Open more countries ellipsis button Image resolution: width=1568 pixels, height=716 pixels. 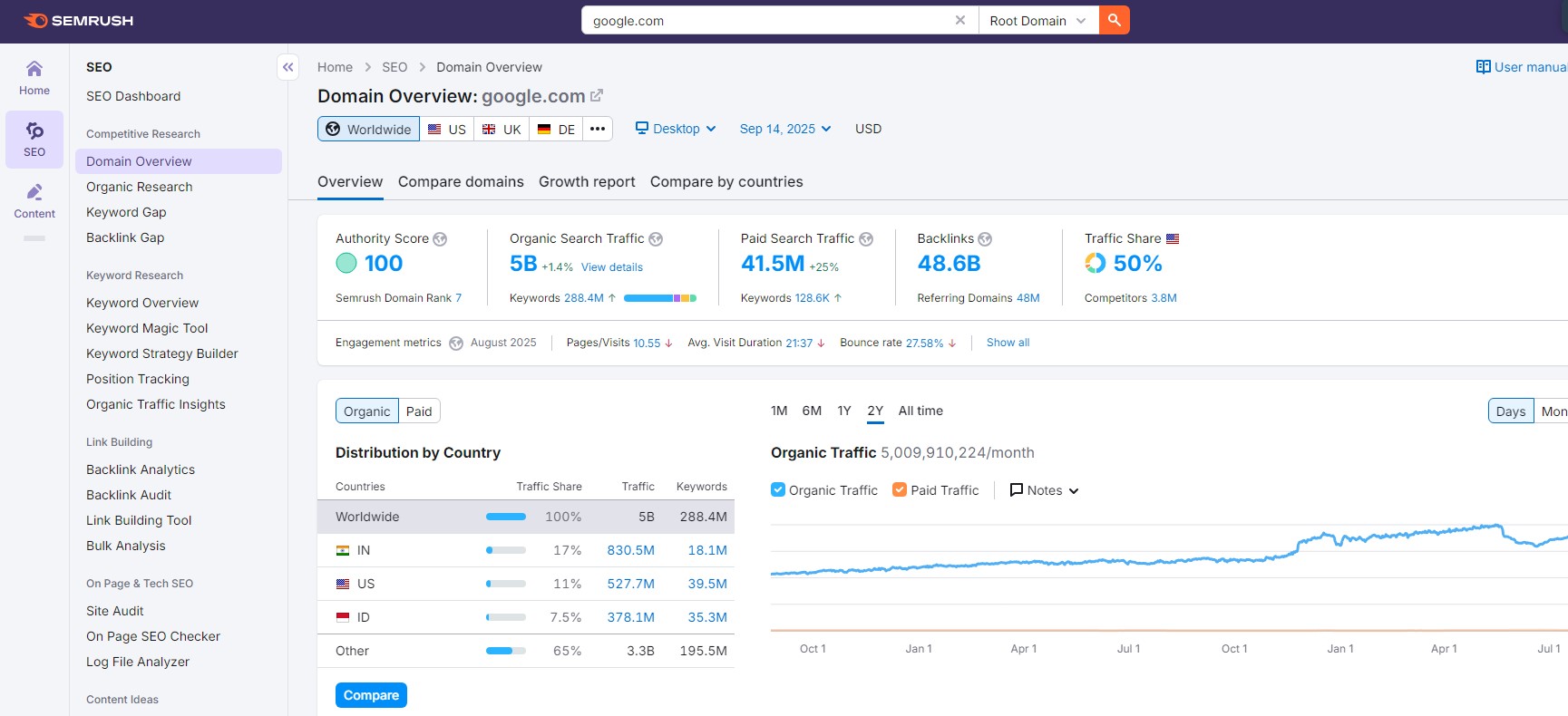point(597,129)
